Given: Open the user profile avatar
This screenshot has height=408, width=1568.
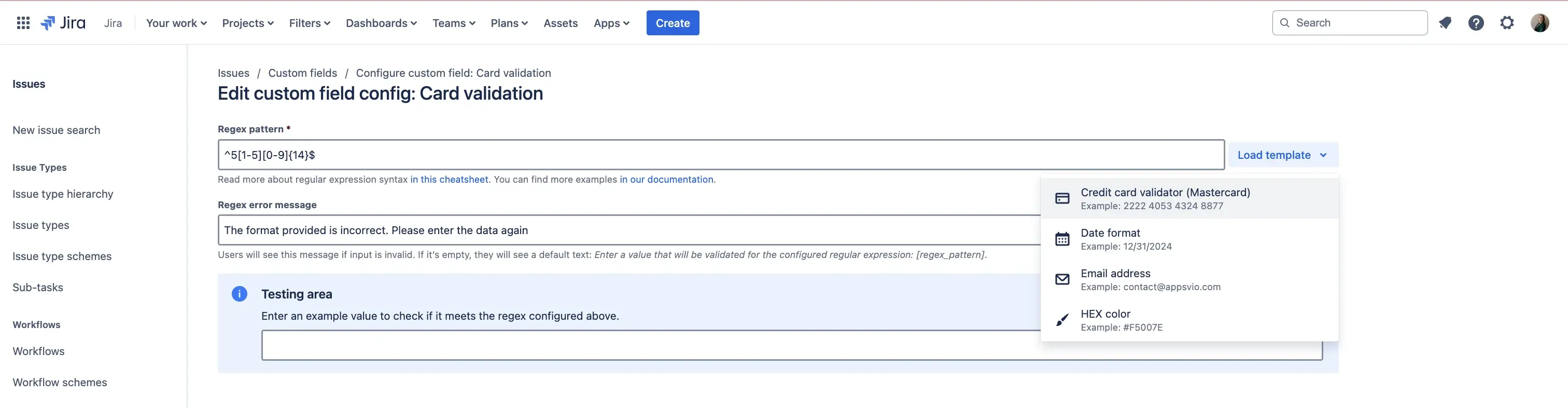Looking at the screenshot, I should pyautogui.click(x=1539, y=23).
